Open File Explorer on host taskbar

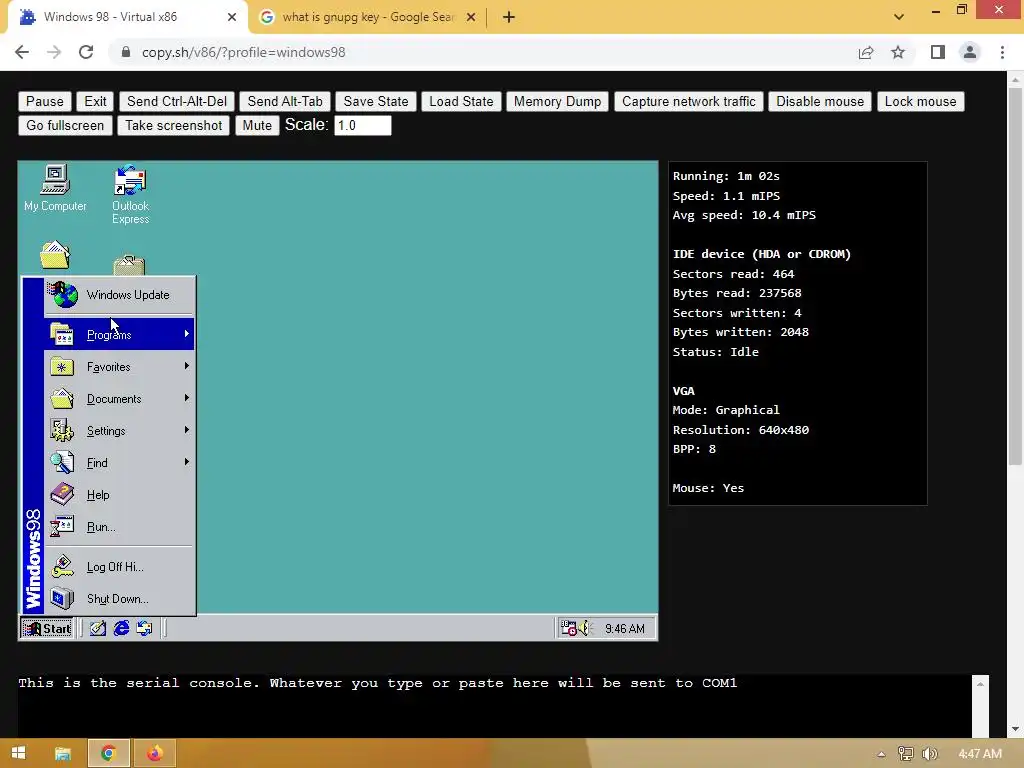pyautogui.click(x=63, y=754)
